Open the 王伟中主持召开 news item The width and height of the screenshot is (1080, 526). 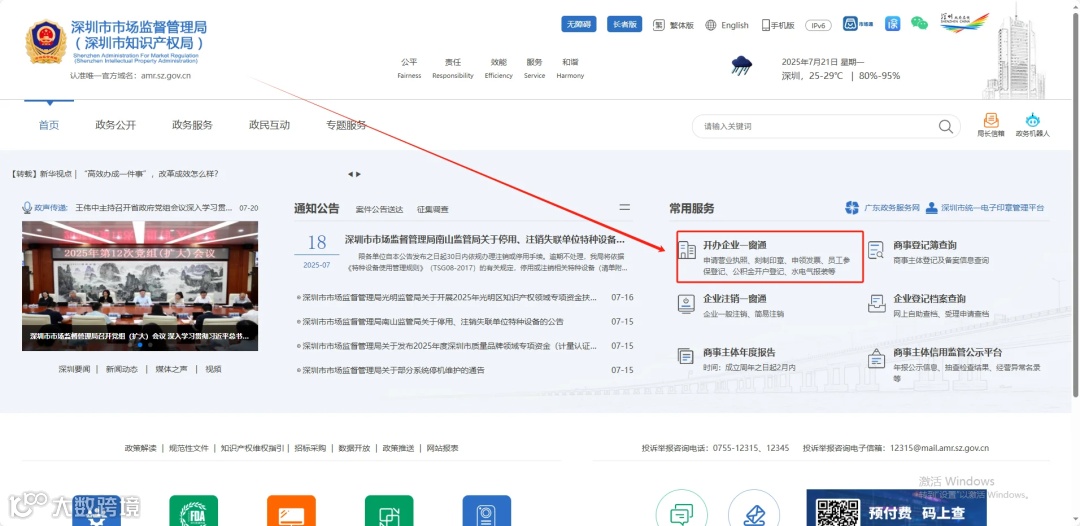(x=154, y=207)
